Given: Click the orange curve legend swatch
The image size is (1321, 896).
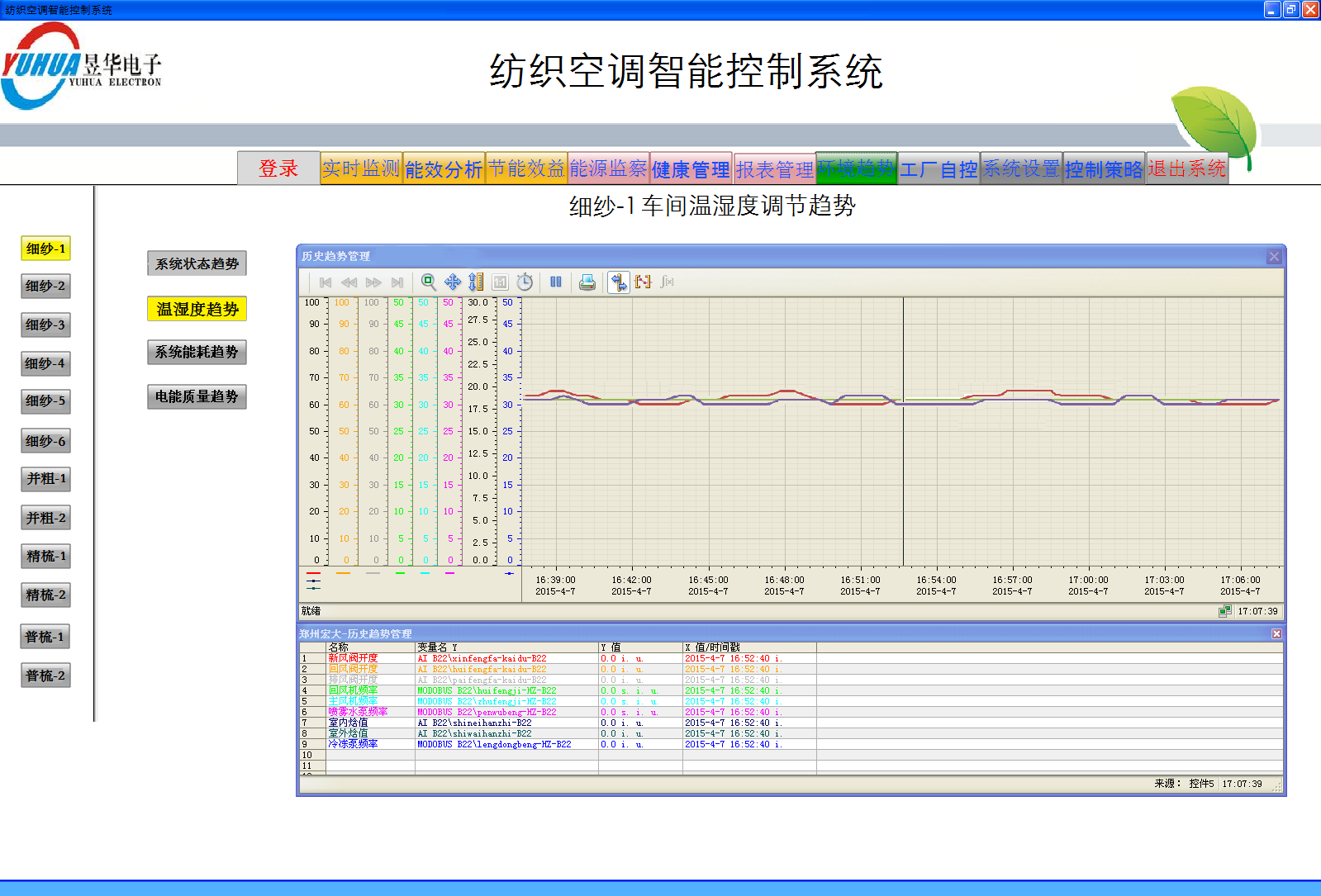Looking at the screenshot, I should [x=343, y=573].
